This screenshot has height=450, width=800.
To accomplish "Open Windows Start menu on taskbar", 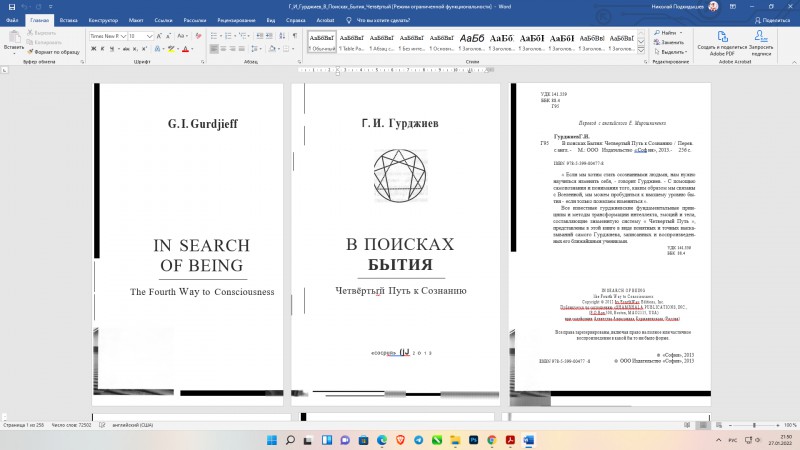I will coord(272,440).
